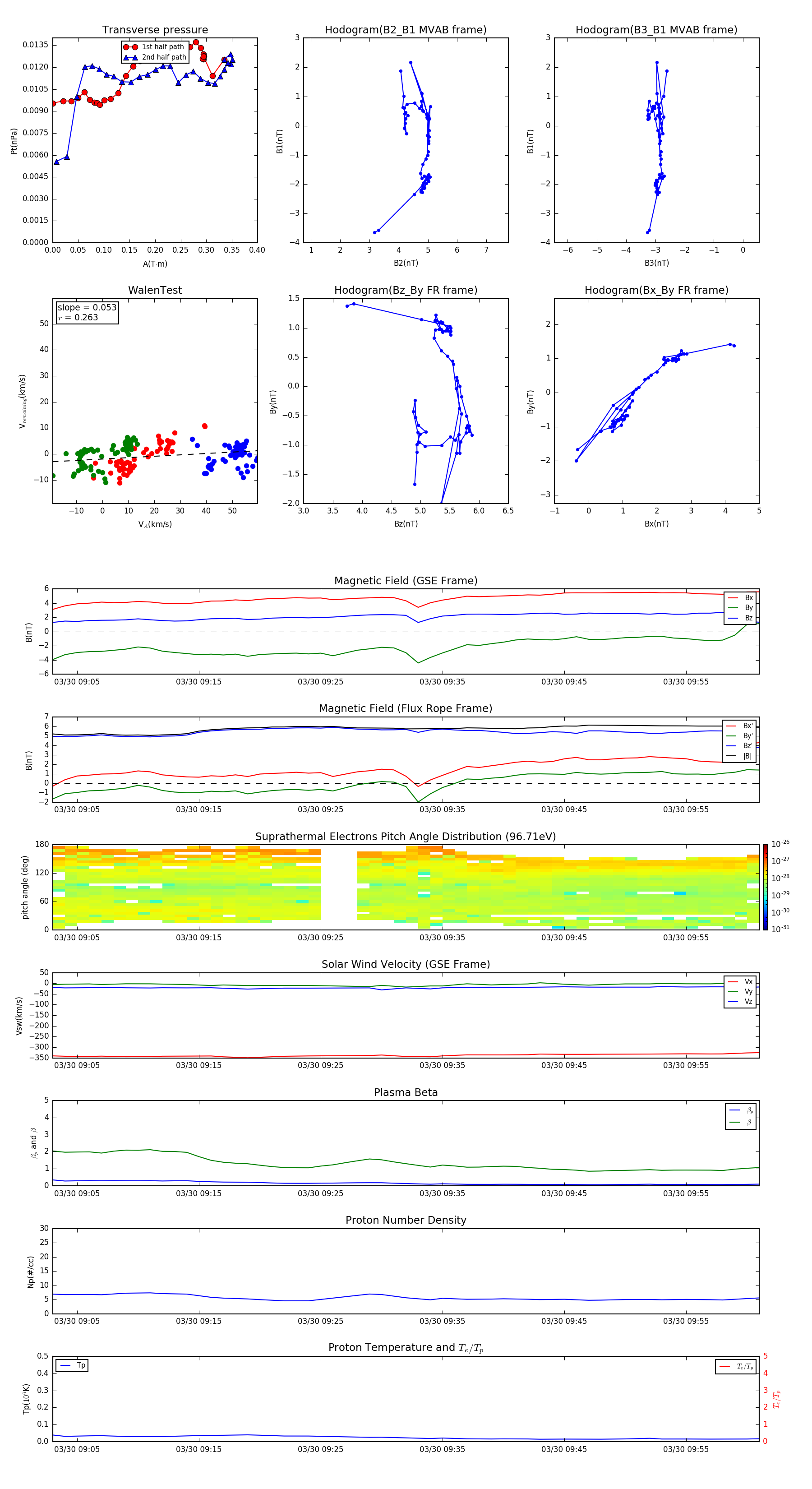Click the 'Proton Number Density' title
The height and width of the screenshot is (1489, 812).
tap(406, 1220)
